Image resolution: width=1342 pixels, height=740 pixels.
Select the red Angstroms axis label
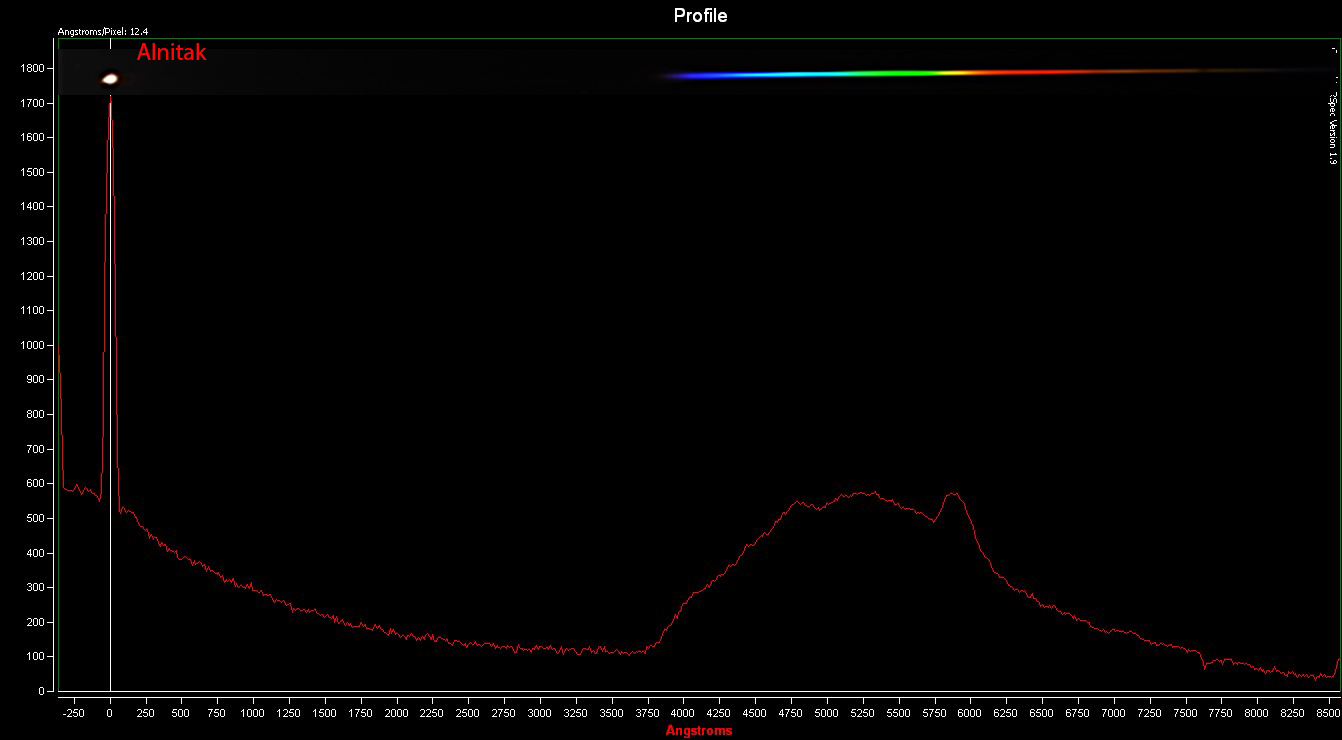pyautogui.click(x=700, y=729)
